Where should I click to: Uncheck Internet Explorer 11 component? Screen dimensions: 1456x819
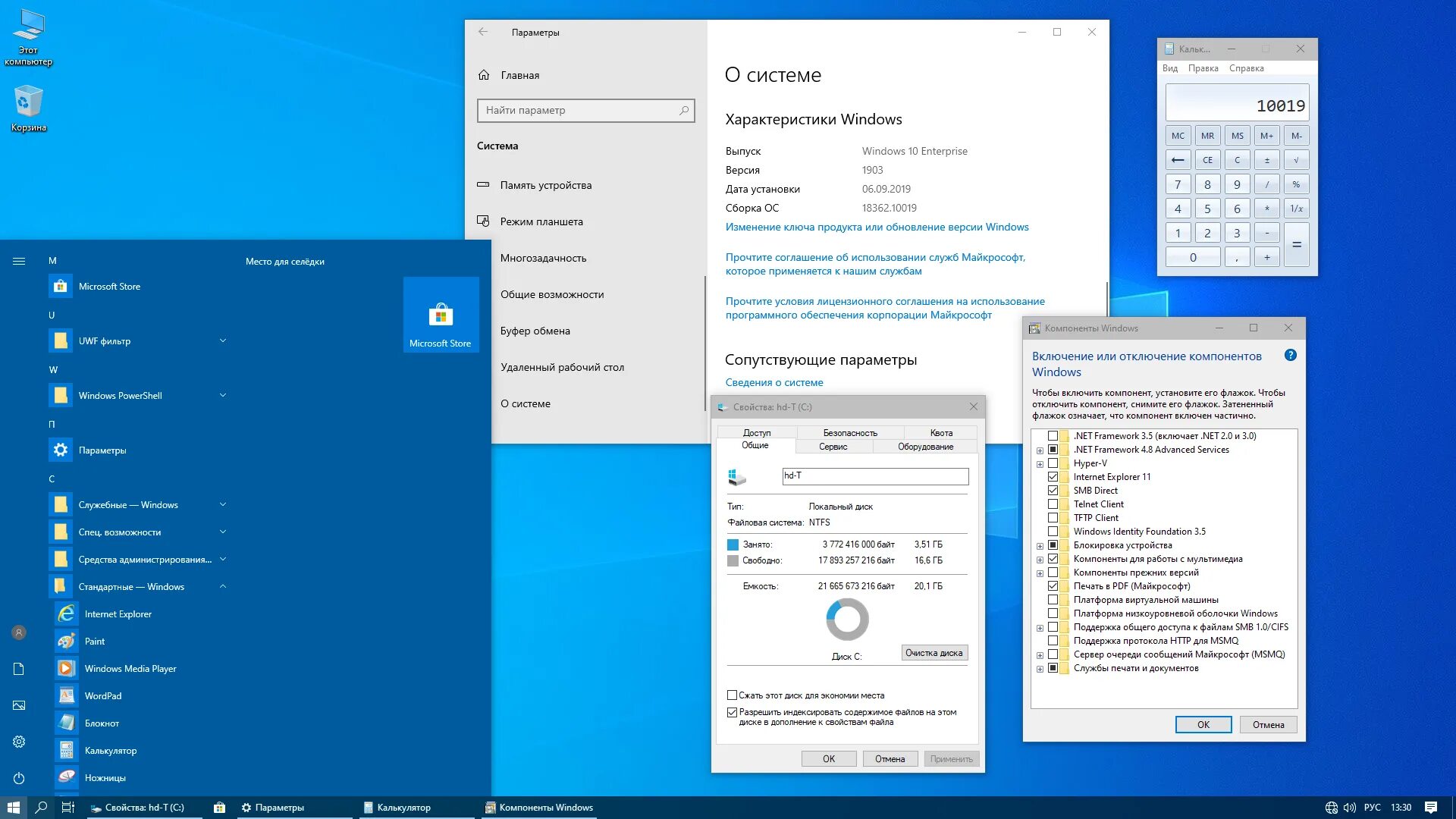click(x=1053, y=477)
